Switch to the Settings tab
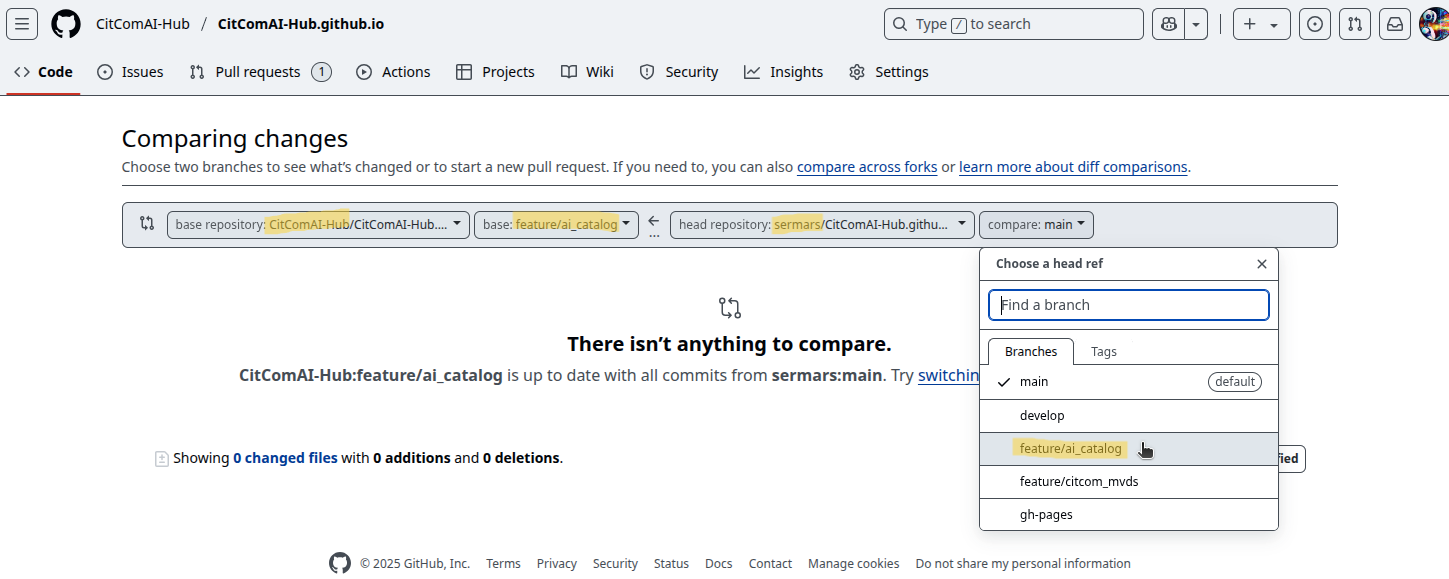 tap(889, 72)
